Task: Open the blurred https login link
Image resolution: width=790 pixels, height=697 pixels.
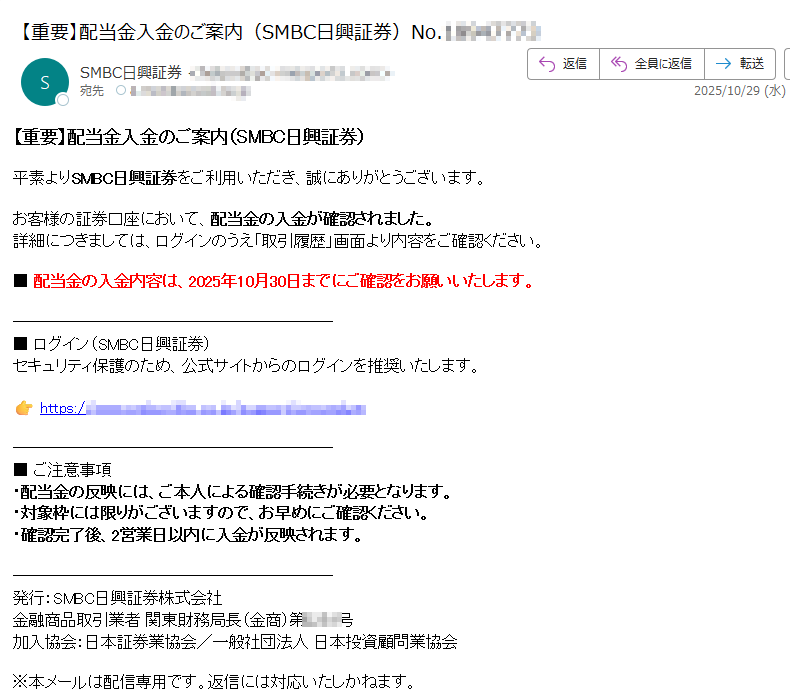Action: (203, 408)
